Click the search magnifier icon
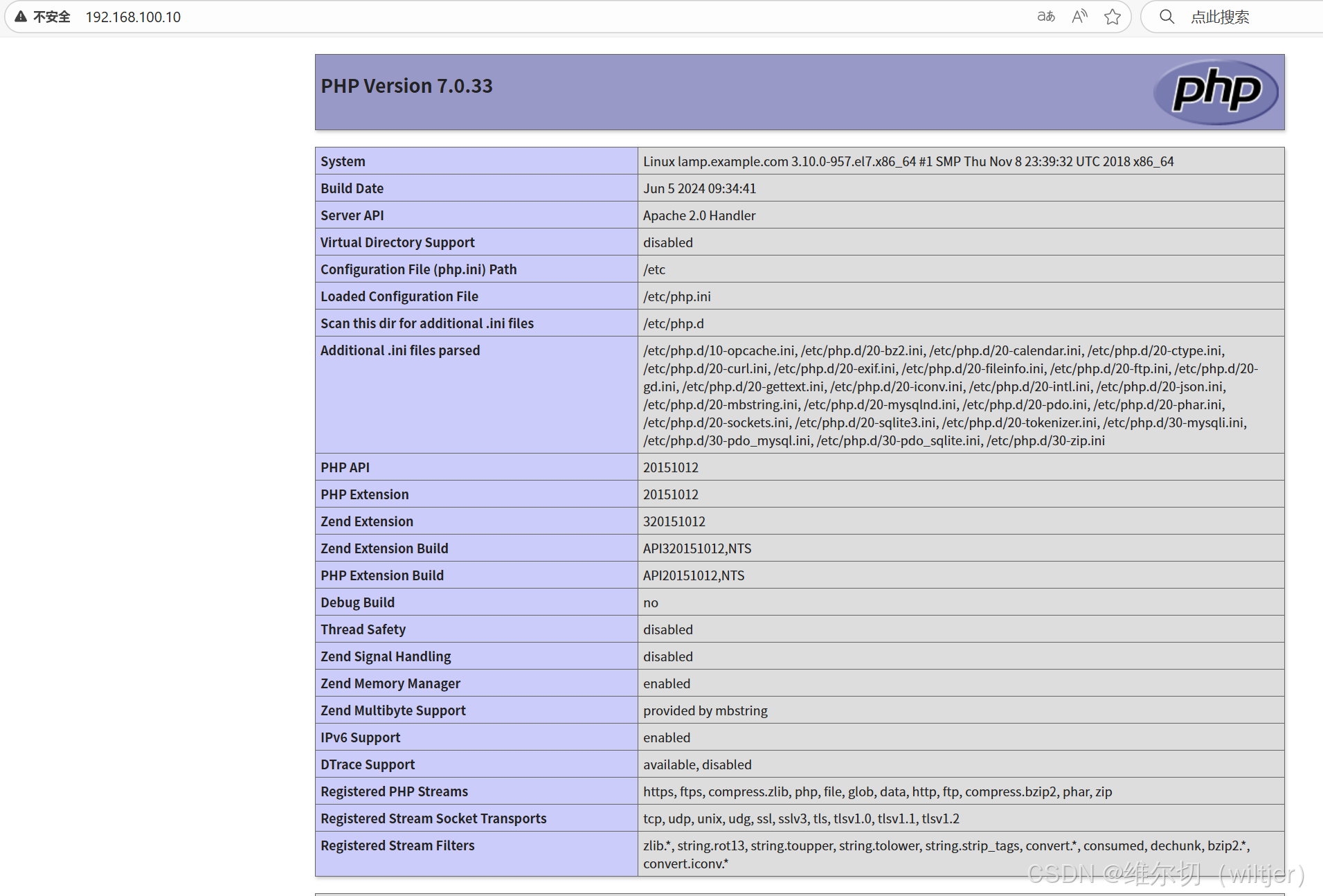 pos(1167,17)
